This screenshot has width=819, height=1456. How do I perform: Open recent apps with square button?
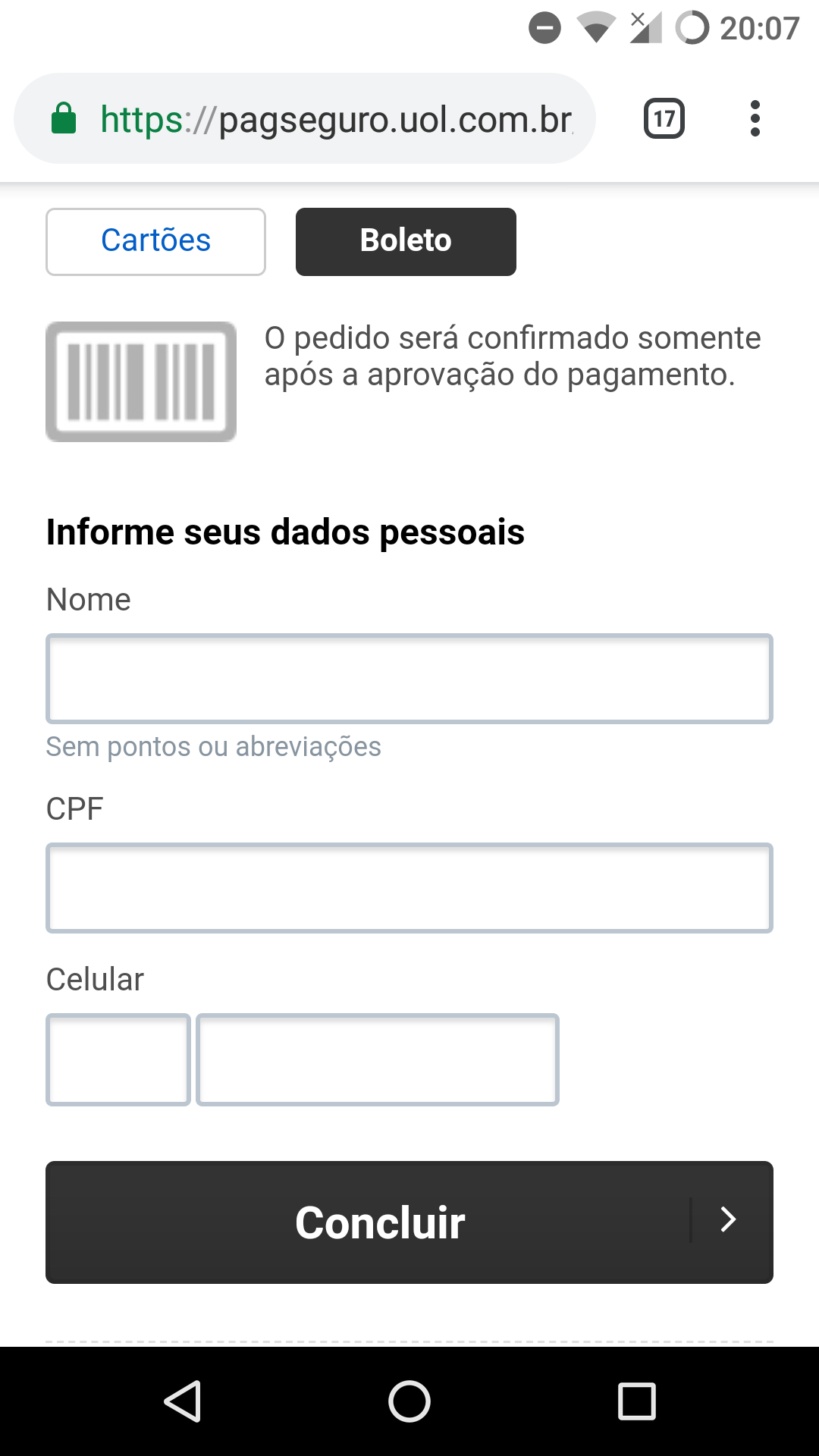click(636, 1401)
